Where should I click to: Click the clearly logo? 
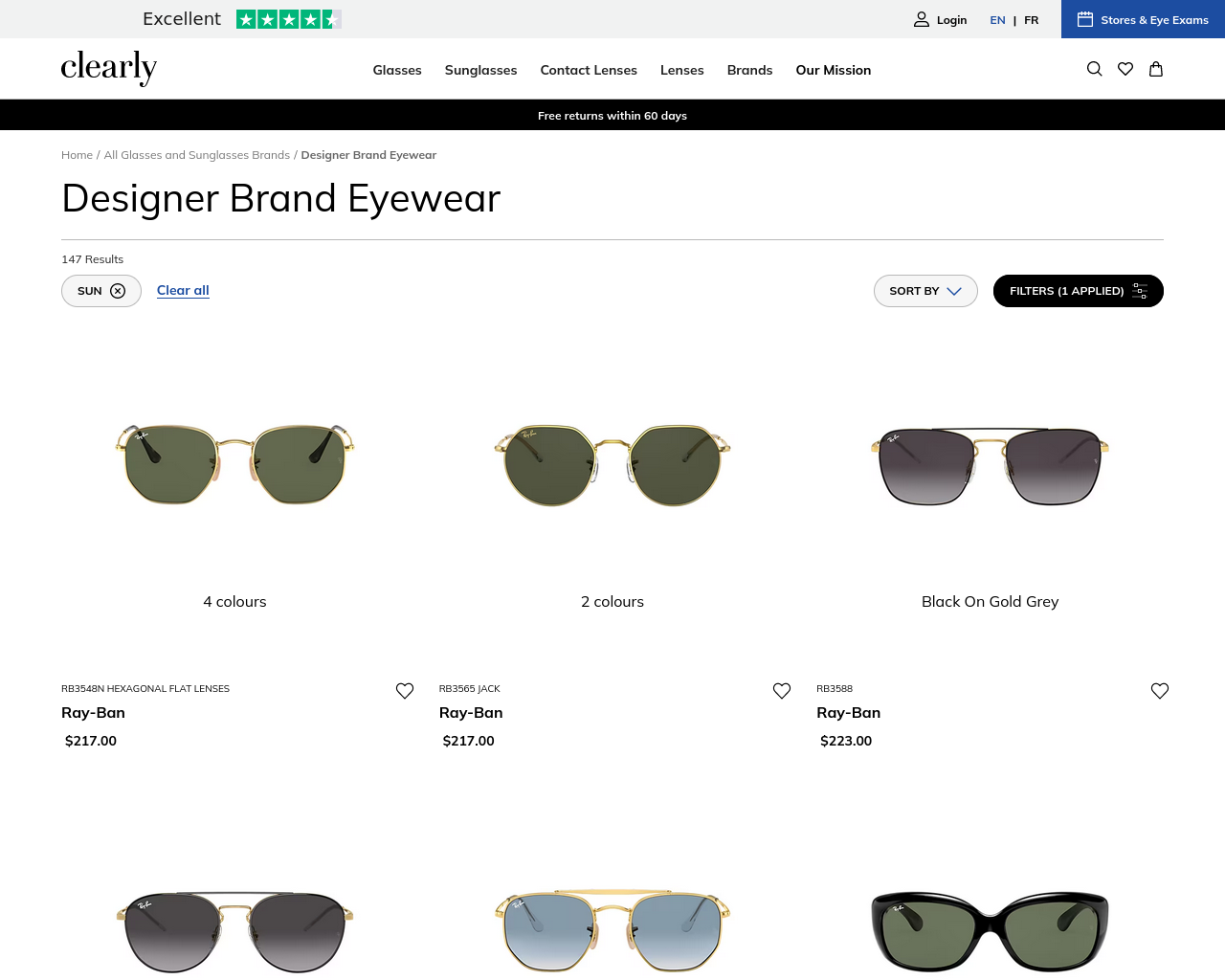click(x=109, y=68)
